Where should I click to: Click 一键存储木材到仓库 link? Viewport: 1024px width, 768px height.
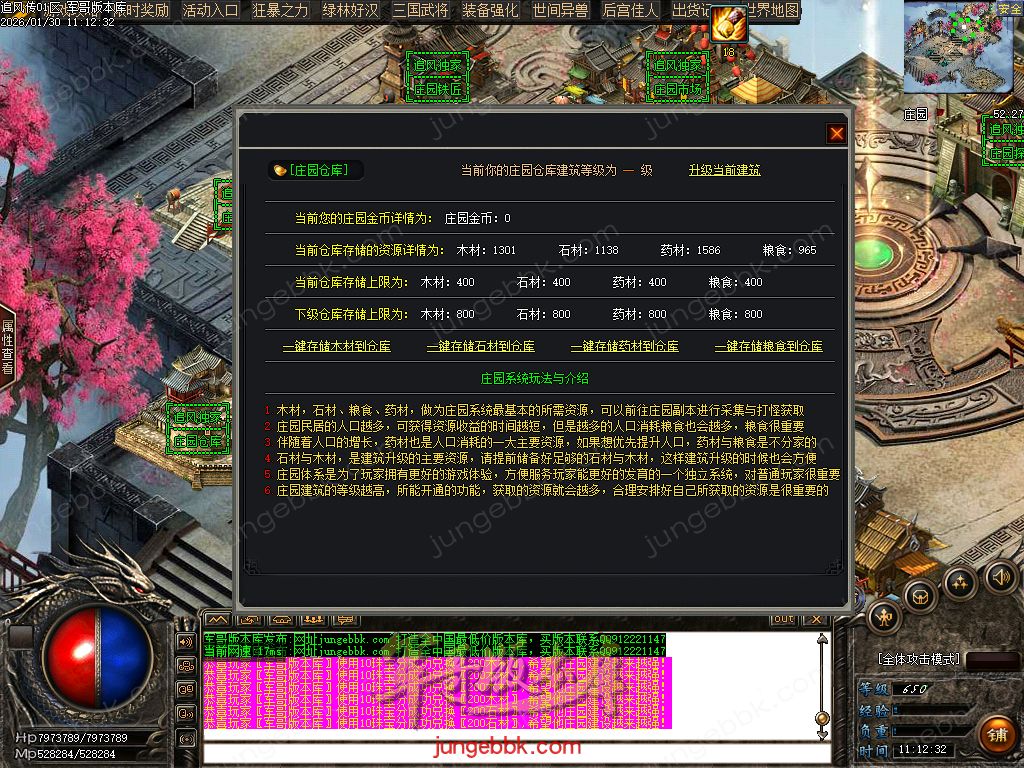tap(336, 346)
